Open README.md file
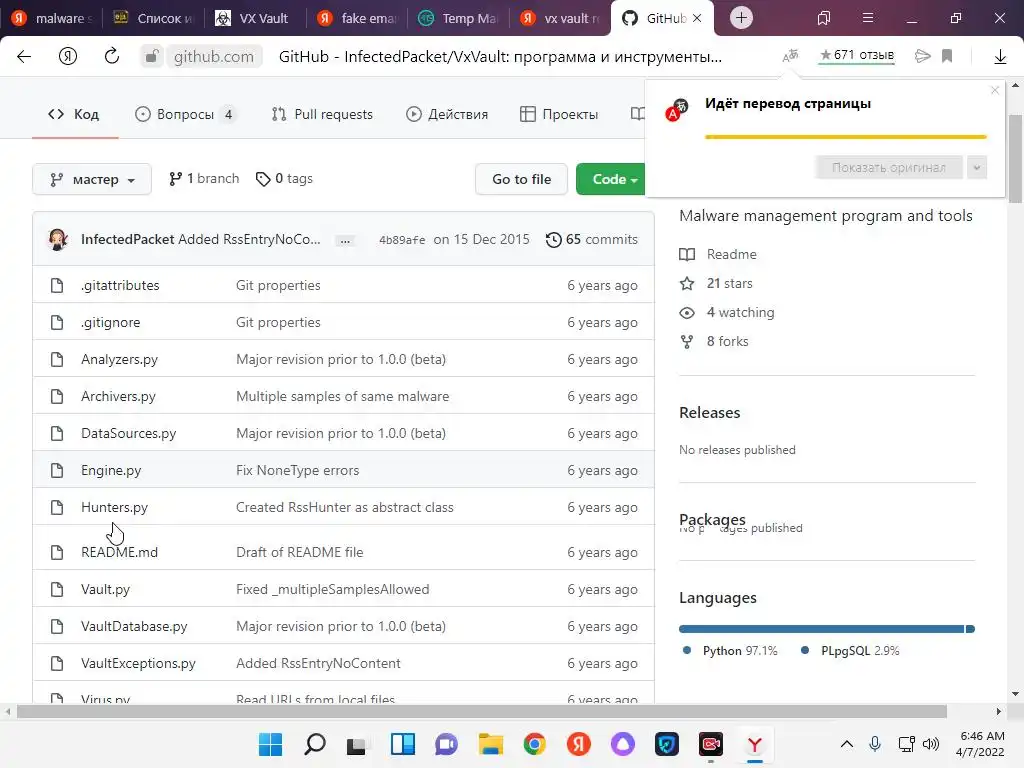 click(x=120, y=552)
